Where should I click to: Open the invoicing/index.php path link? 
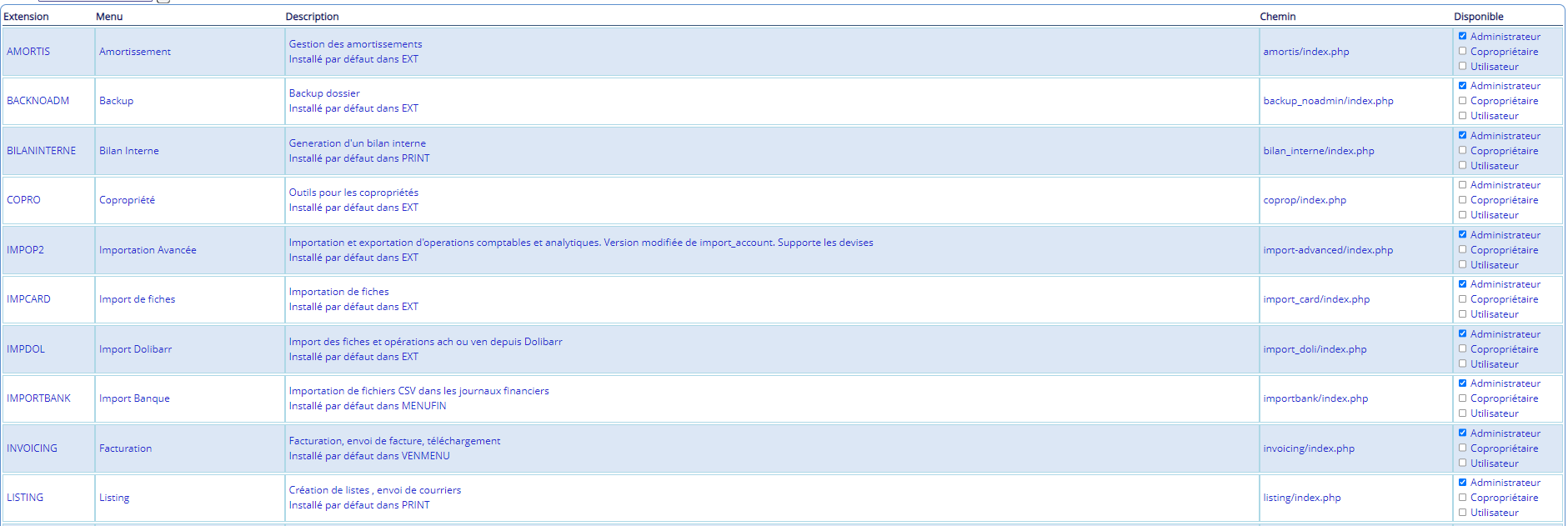tap(1309, 448)
